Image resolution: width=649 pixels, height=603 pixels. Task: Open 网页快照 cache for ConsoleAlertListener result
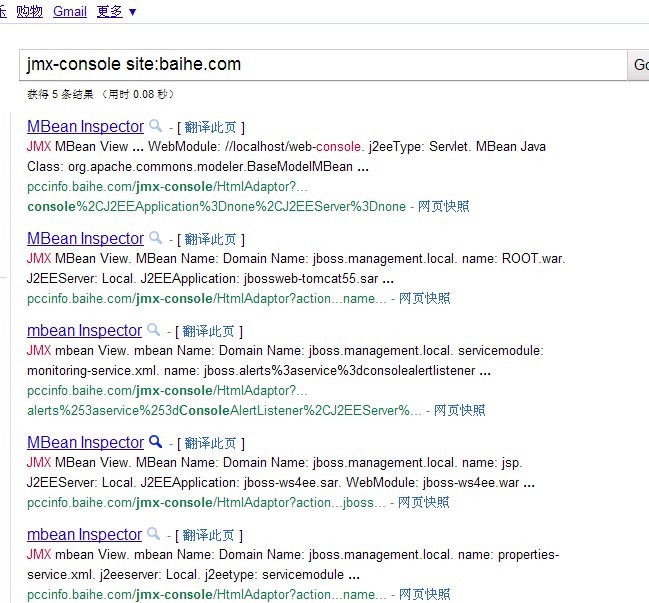459,410
